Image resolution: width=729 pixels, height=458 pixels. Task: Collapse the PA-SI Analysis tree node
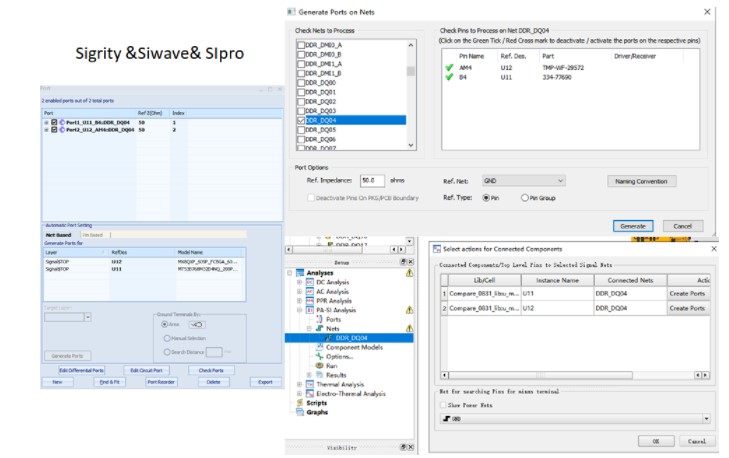299,310
